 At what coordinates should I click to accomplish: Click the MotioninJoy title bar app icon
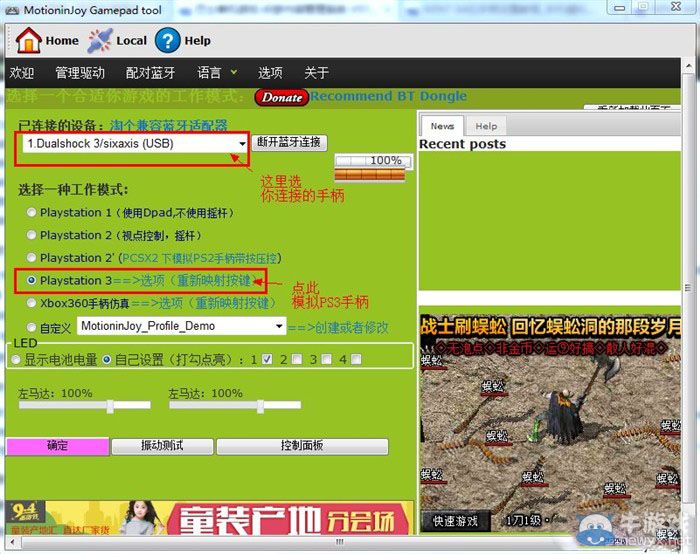(12, 10)
